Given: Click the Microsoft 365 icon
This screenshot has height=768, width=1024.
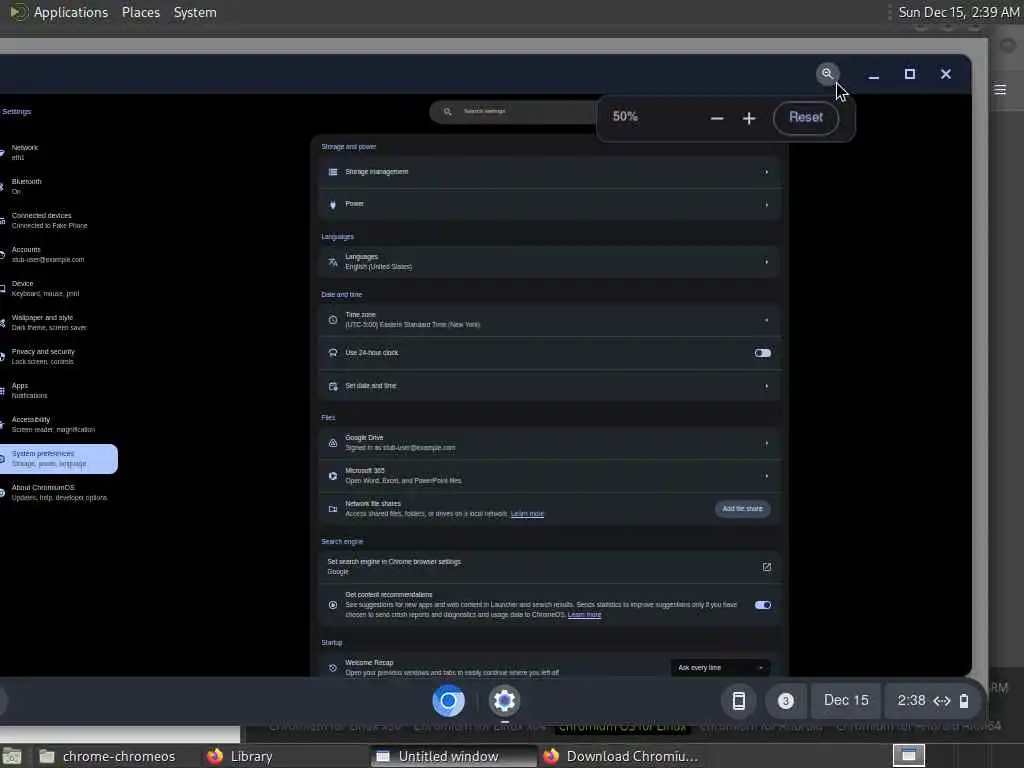Looking at the screenshot, I should [333, 476].
